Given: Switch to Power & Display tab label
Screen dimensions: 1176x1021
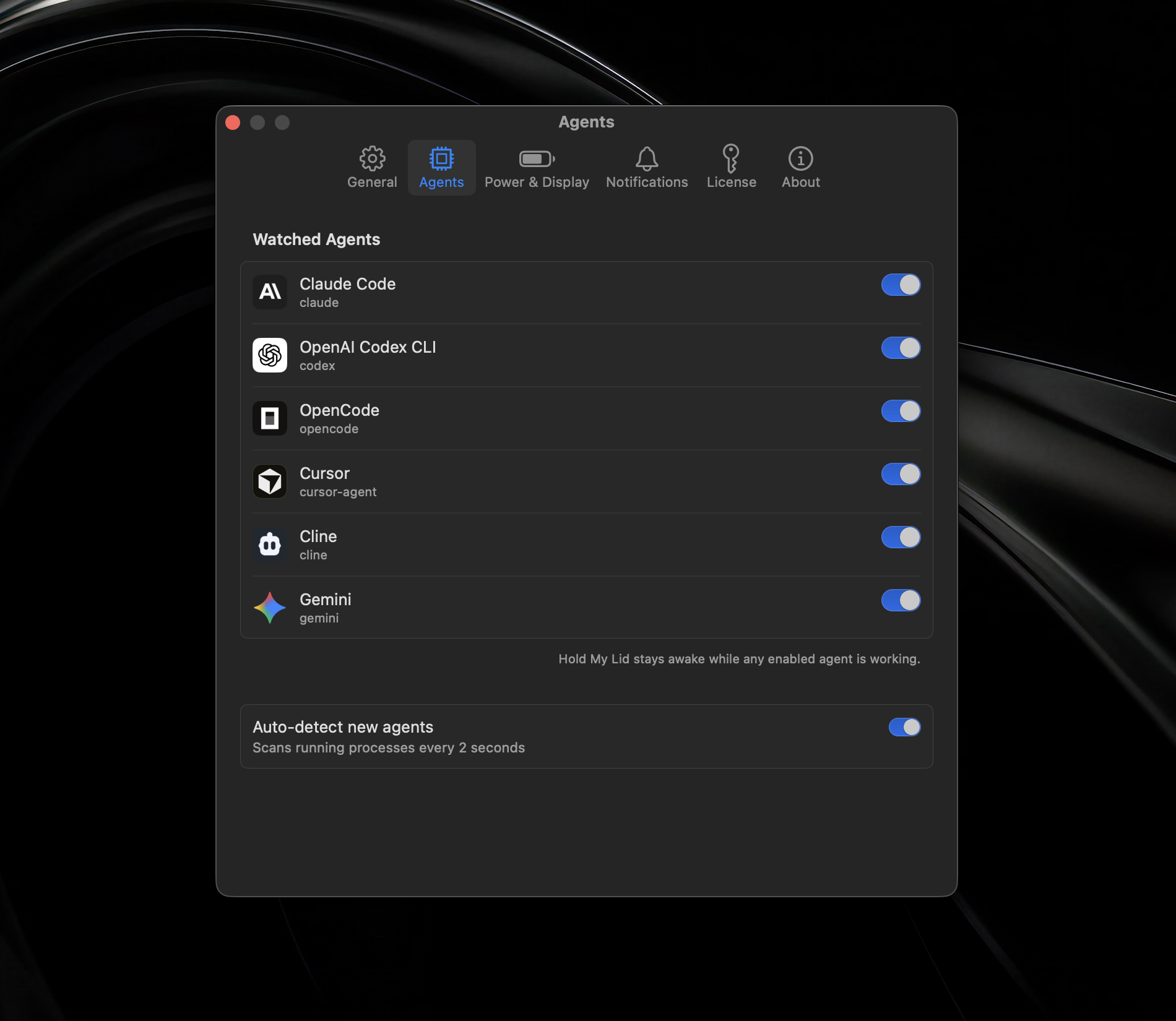Looking at the screenshot, I should [537, 182].
